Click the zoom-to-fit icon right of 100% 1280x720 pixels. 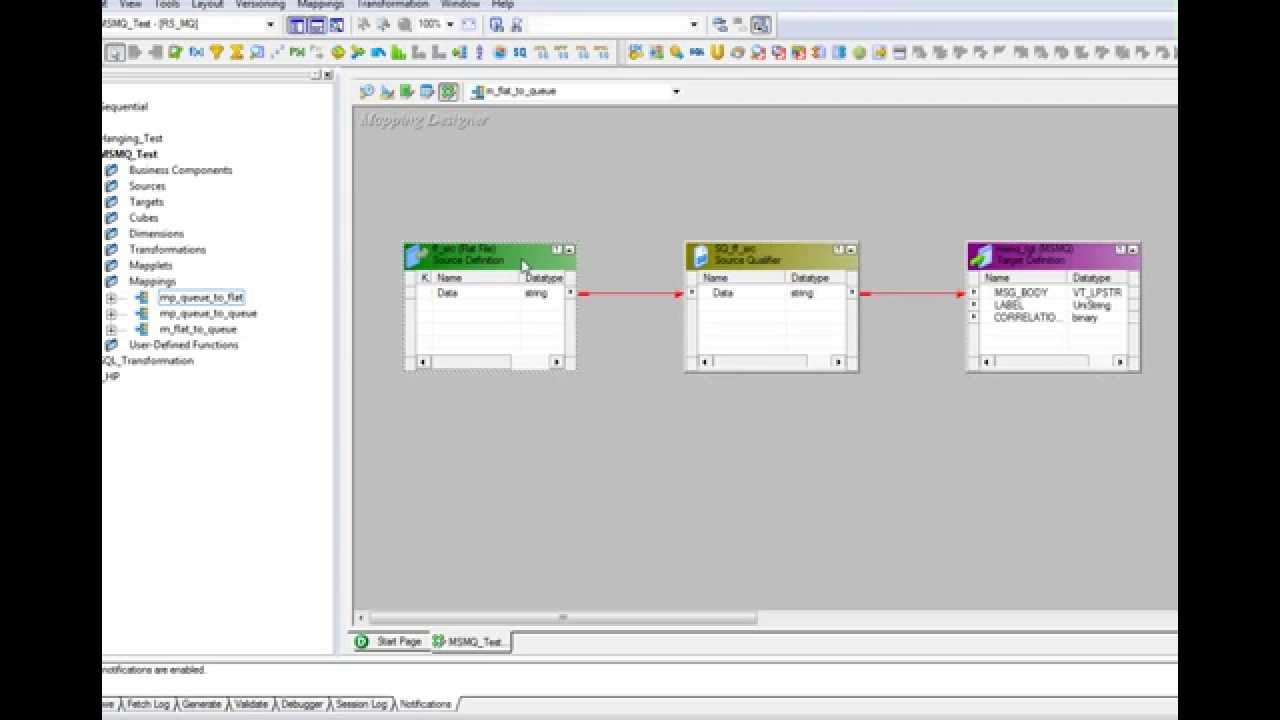tap(469, 24)
